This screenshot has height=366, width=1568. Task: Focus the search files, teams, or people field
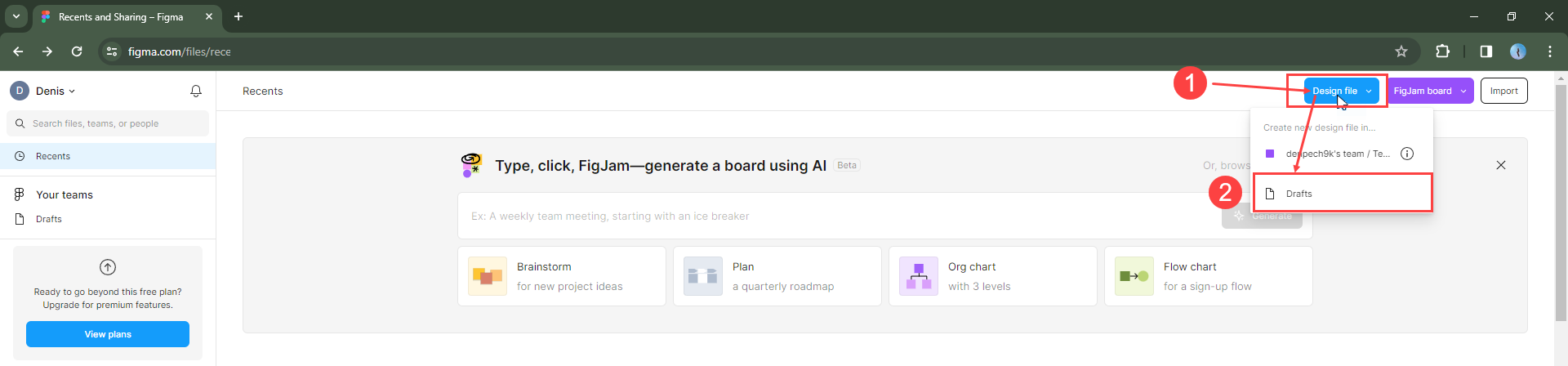[114, 123]
